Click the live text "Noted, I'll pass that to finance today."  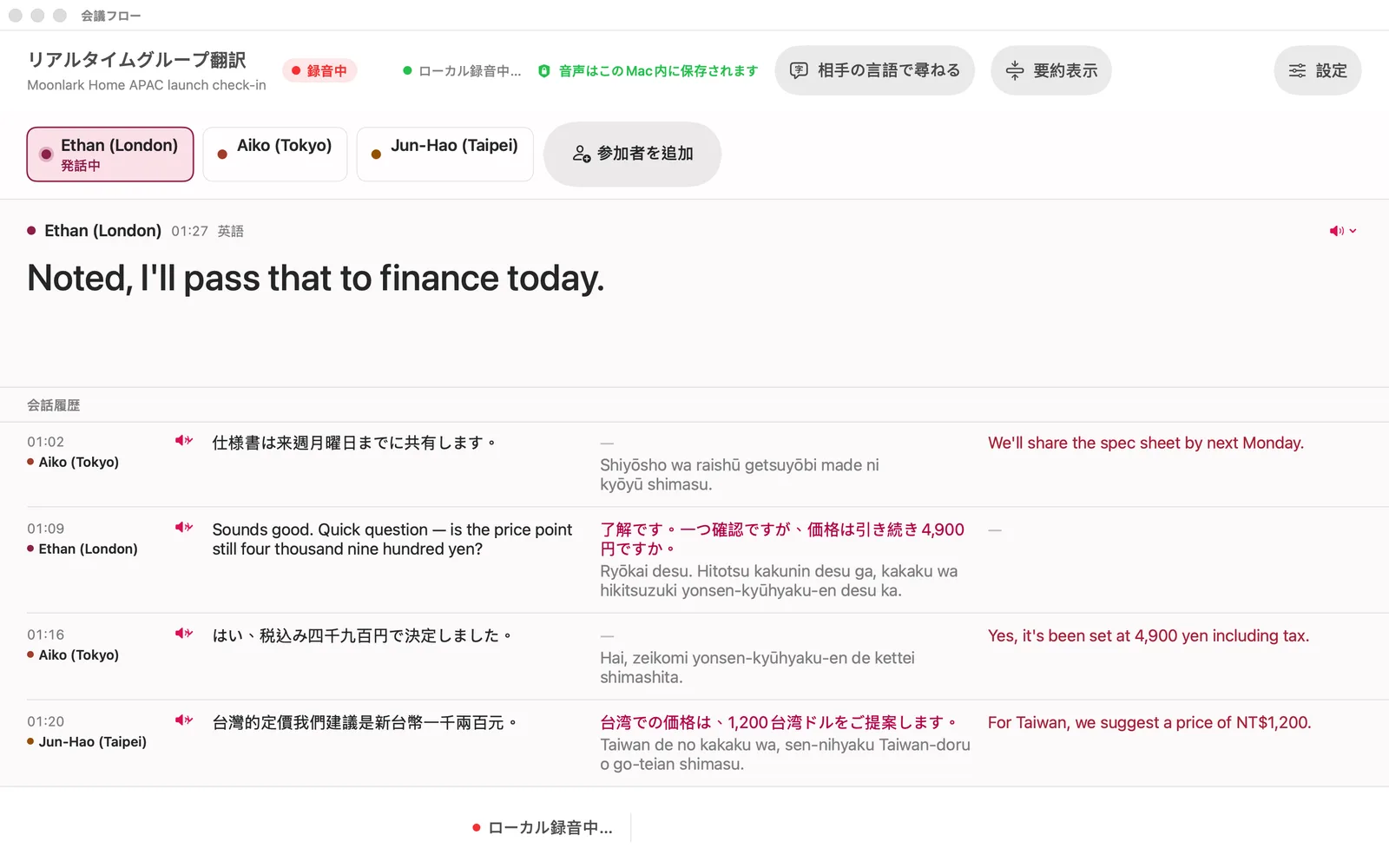[x=316, y=279]
